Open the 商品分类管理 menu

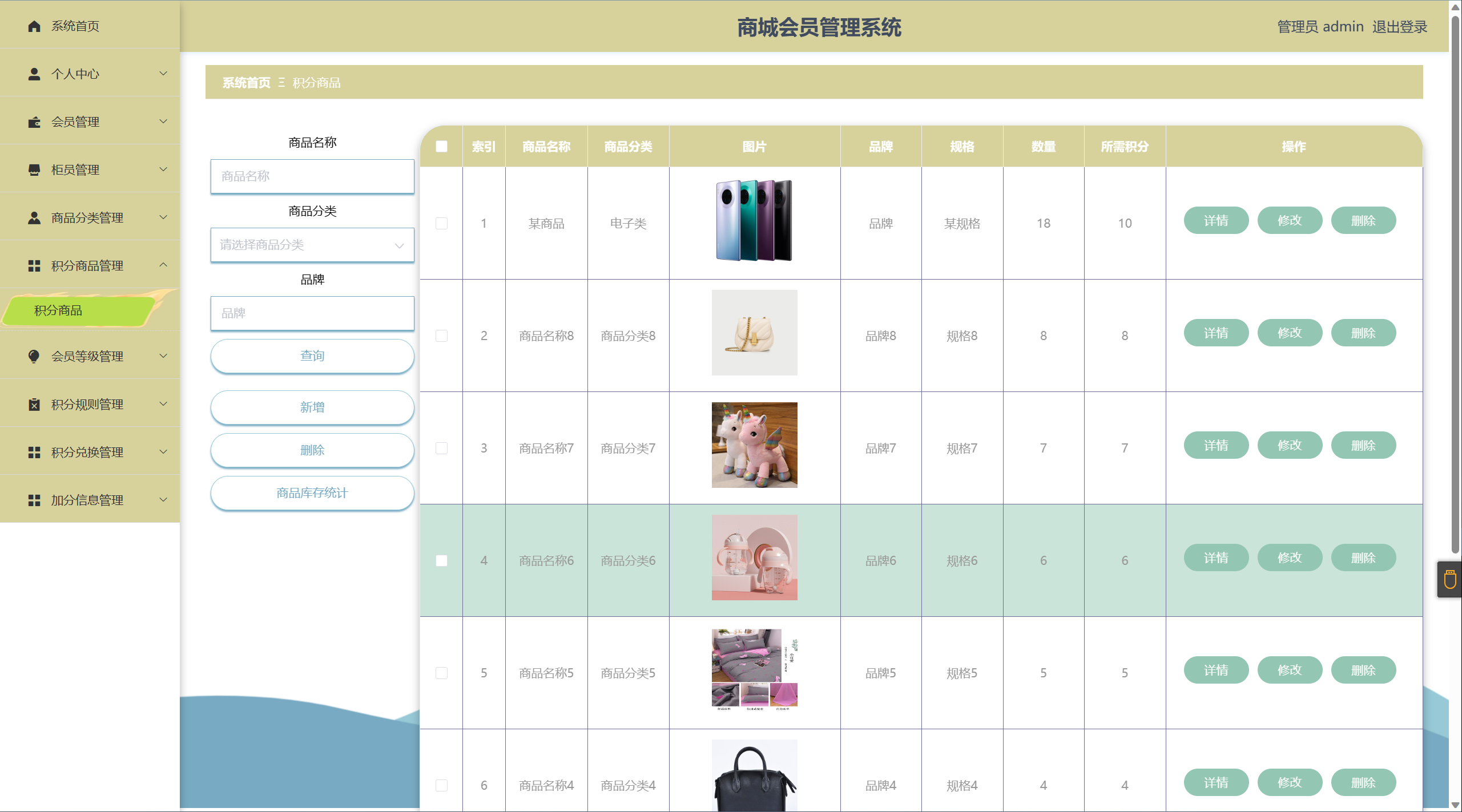pos(87,218)
